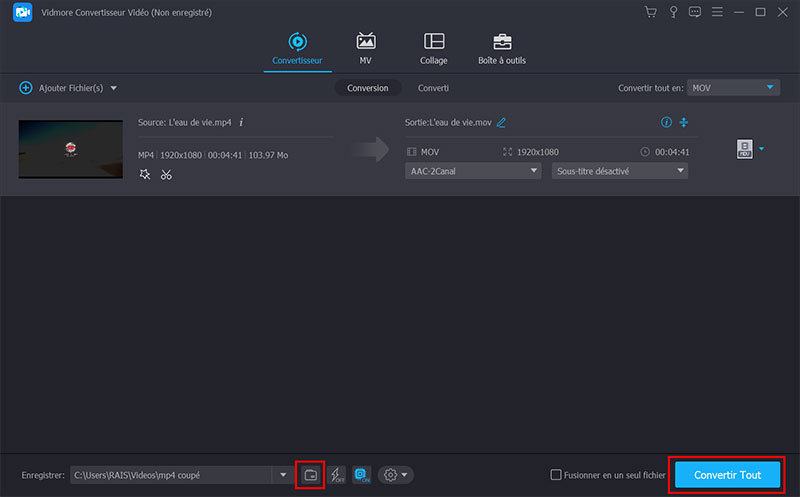The width and height of the screenshot is (800, 497).
Task: Click the Convertir Tout button
Action: 727,474
